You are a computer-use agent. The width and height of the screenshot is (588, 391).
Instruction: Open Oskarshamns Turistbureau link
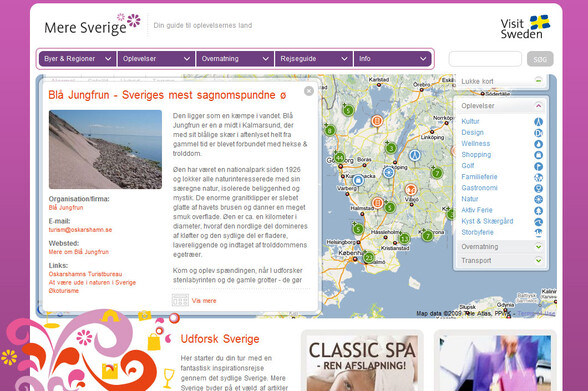pos(85,274)
